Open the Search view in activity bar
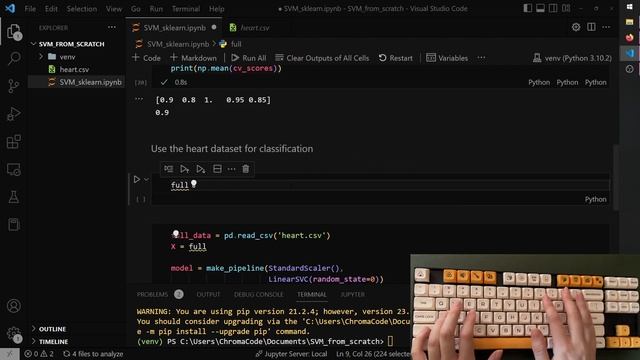This screenshot has height=360, width=640. [x=13, y=59]
